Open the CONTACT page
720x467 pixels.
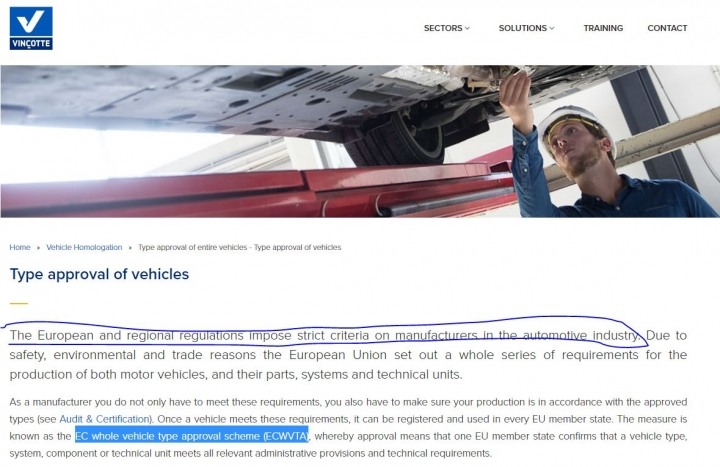pos(667,28)
